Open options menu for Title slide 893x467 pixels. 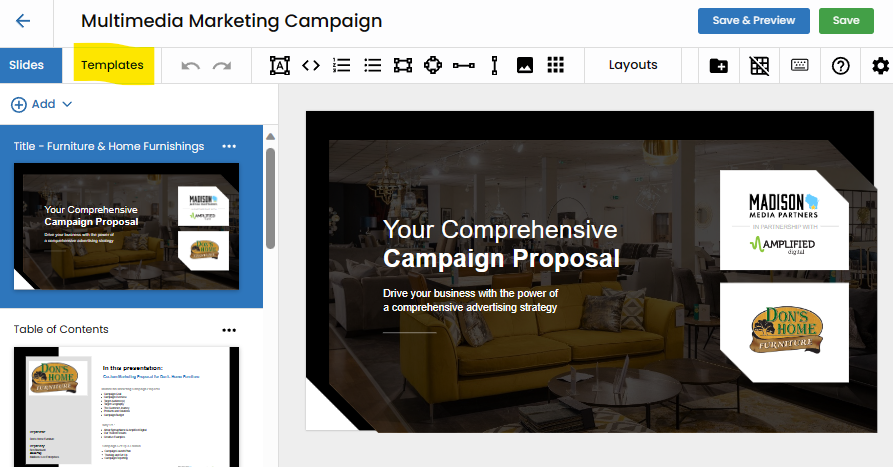pyautogui.click(x=229, y=147)
